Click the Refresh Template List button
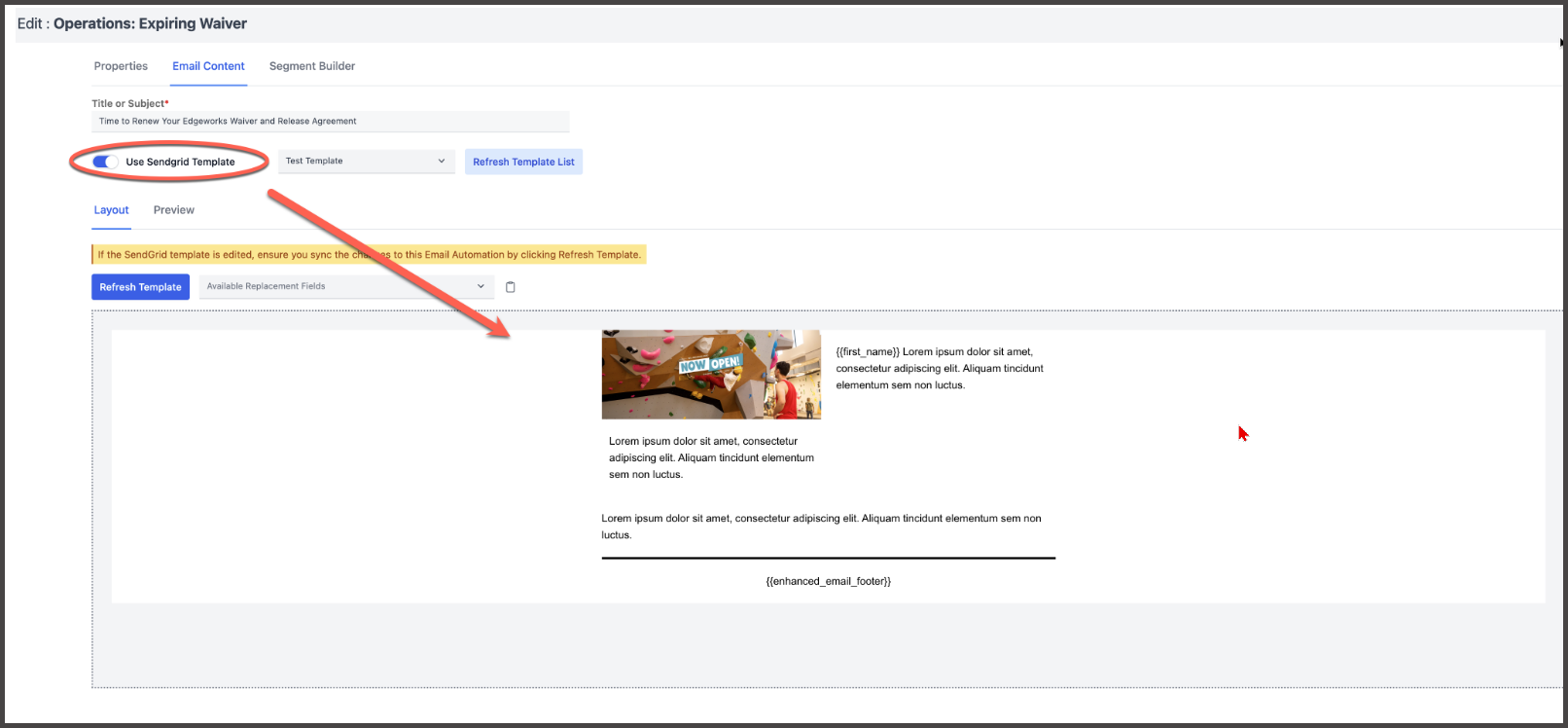Viewport: 1568px width, 728px height. click(523, 162)
